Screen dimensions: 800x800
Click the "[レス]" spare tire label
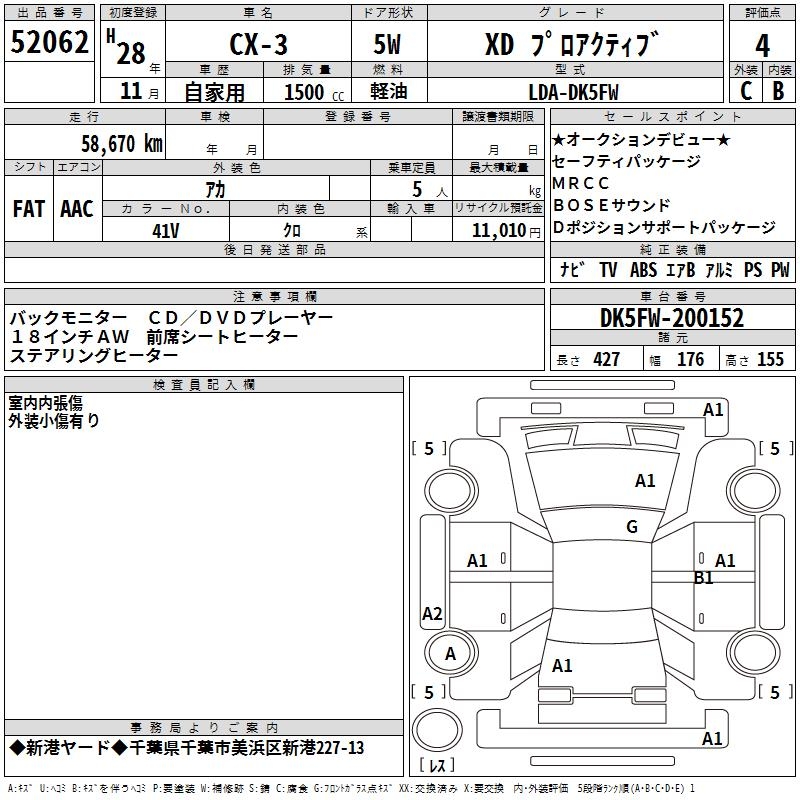[x=437, y=764]
